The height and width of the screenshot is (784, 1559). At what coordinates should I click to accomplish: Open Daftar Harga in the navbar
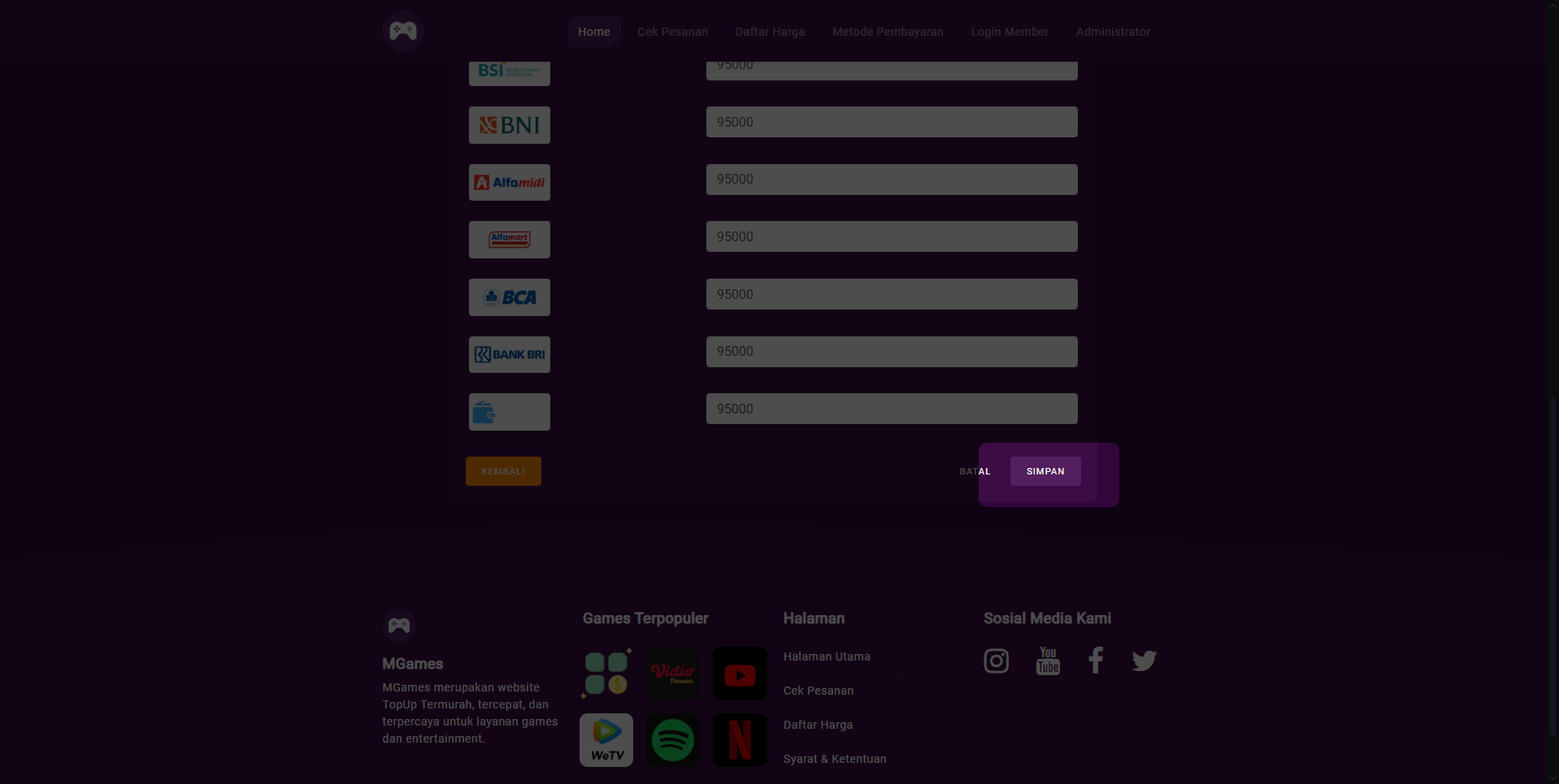[x=770, y=32]
